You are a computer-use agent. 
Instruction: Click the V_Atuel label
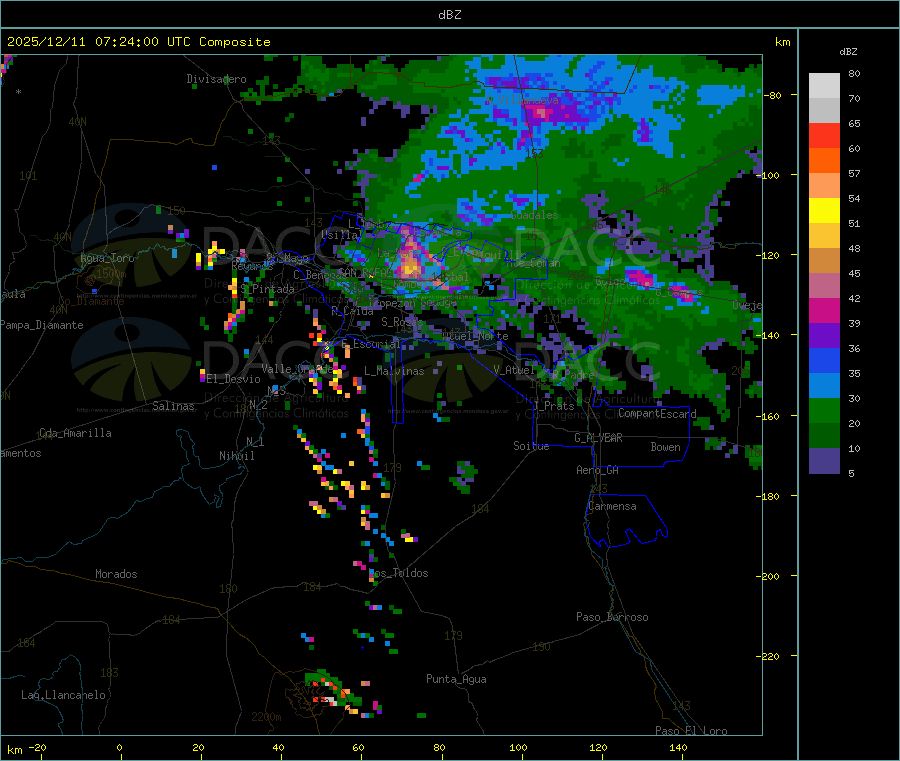tap(514, 370)
